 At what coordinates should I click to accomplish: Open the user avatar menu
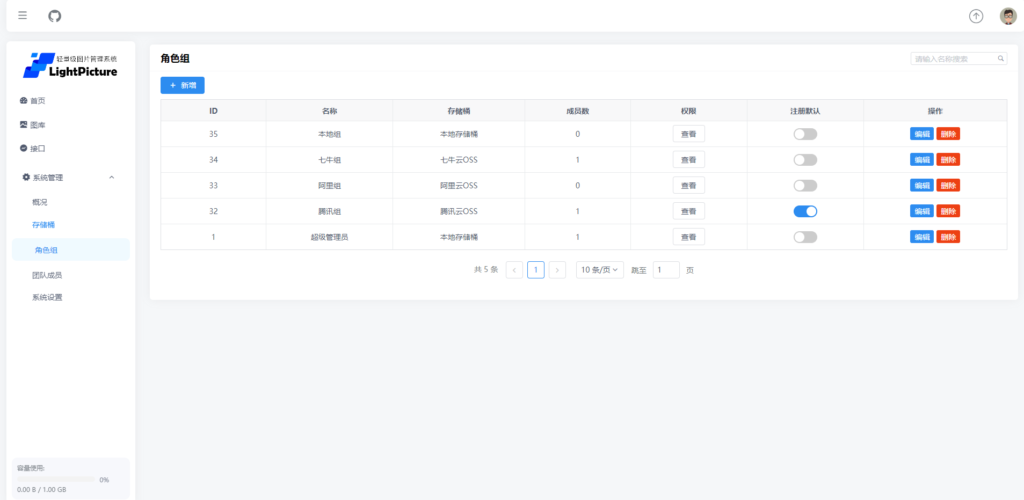[1008, 16]
